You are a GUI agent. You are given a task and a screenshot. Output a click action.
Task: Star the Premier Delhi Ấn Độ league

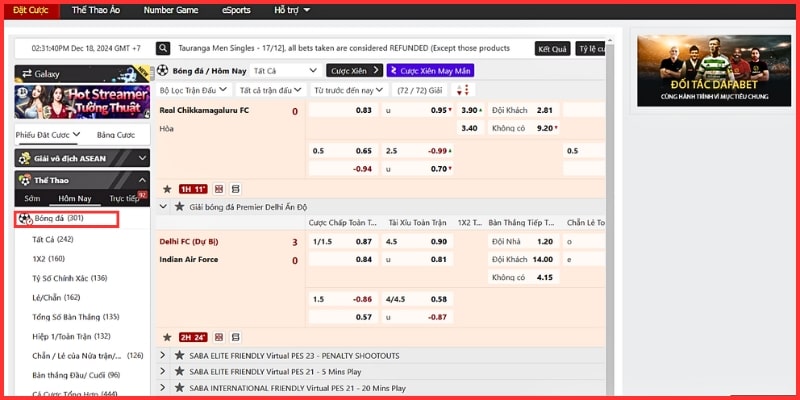179,206
